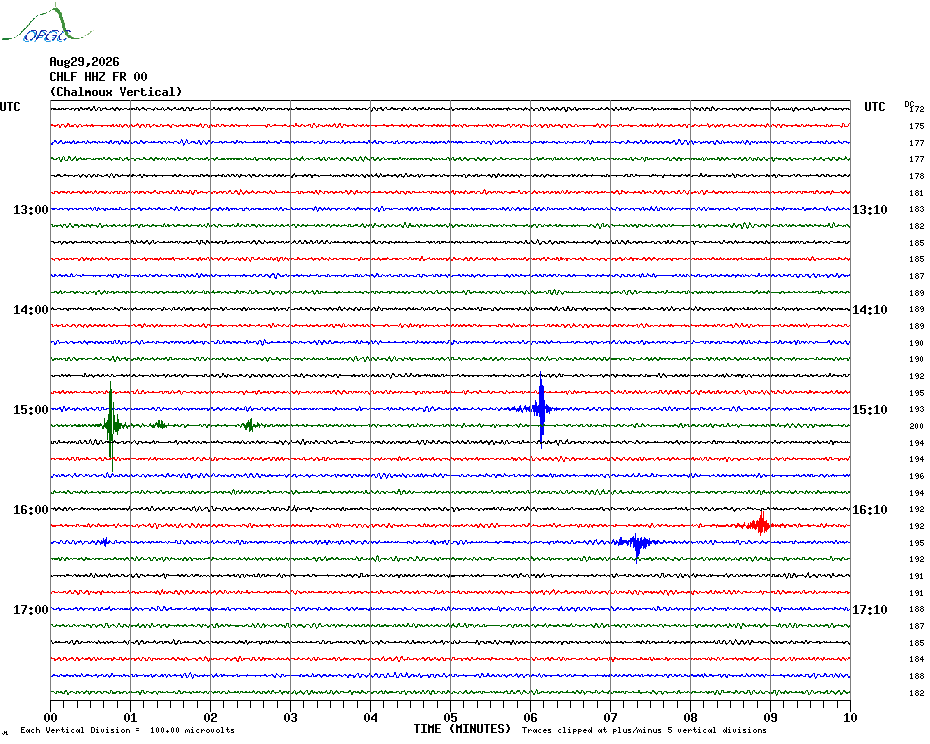
Task: Click the DC value 200
Action: [917, 426]
